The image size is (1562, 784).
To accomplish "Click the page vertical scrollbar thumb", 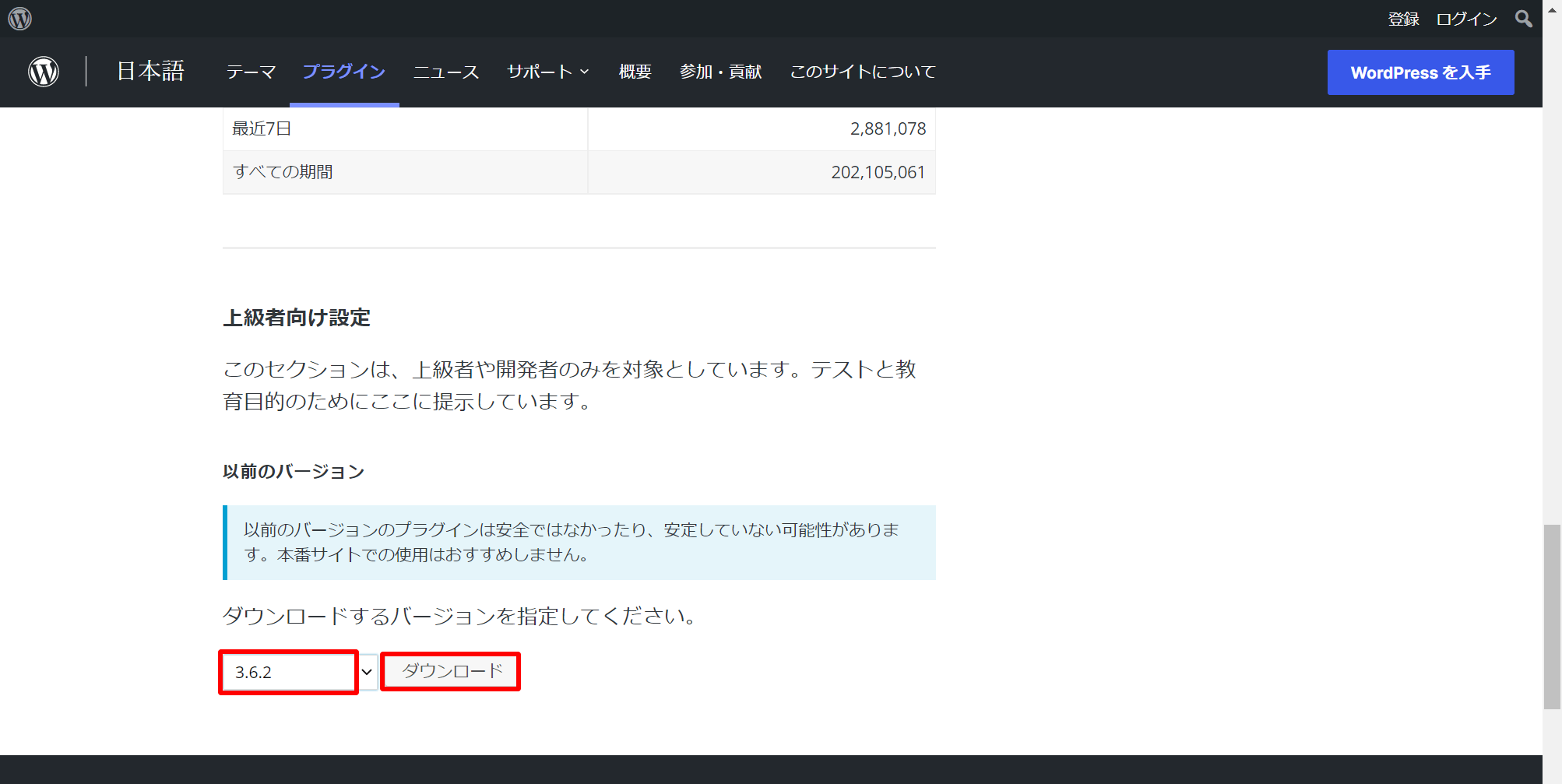I will click(x=1552, y=617).
